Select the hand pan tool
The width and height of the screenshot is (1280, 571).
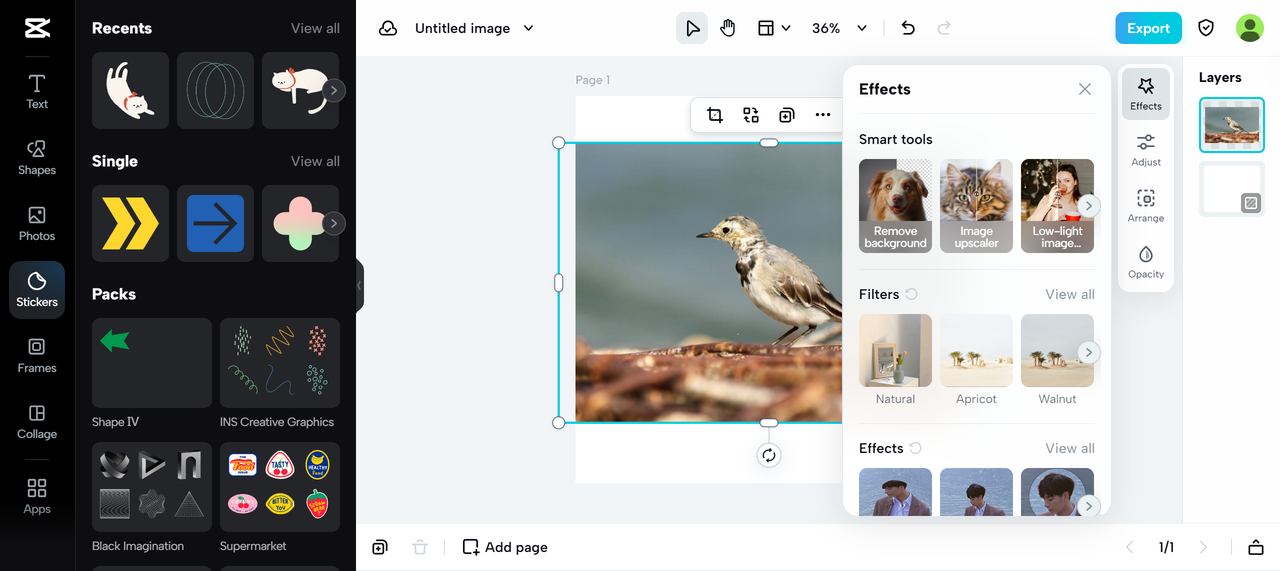click(x=727, y=28)
